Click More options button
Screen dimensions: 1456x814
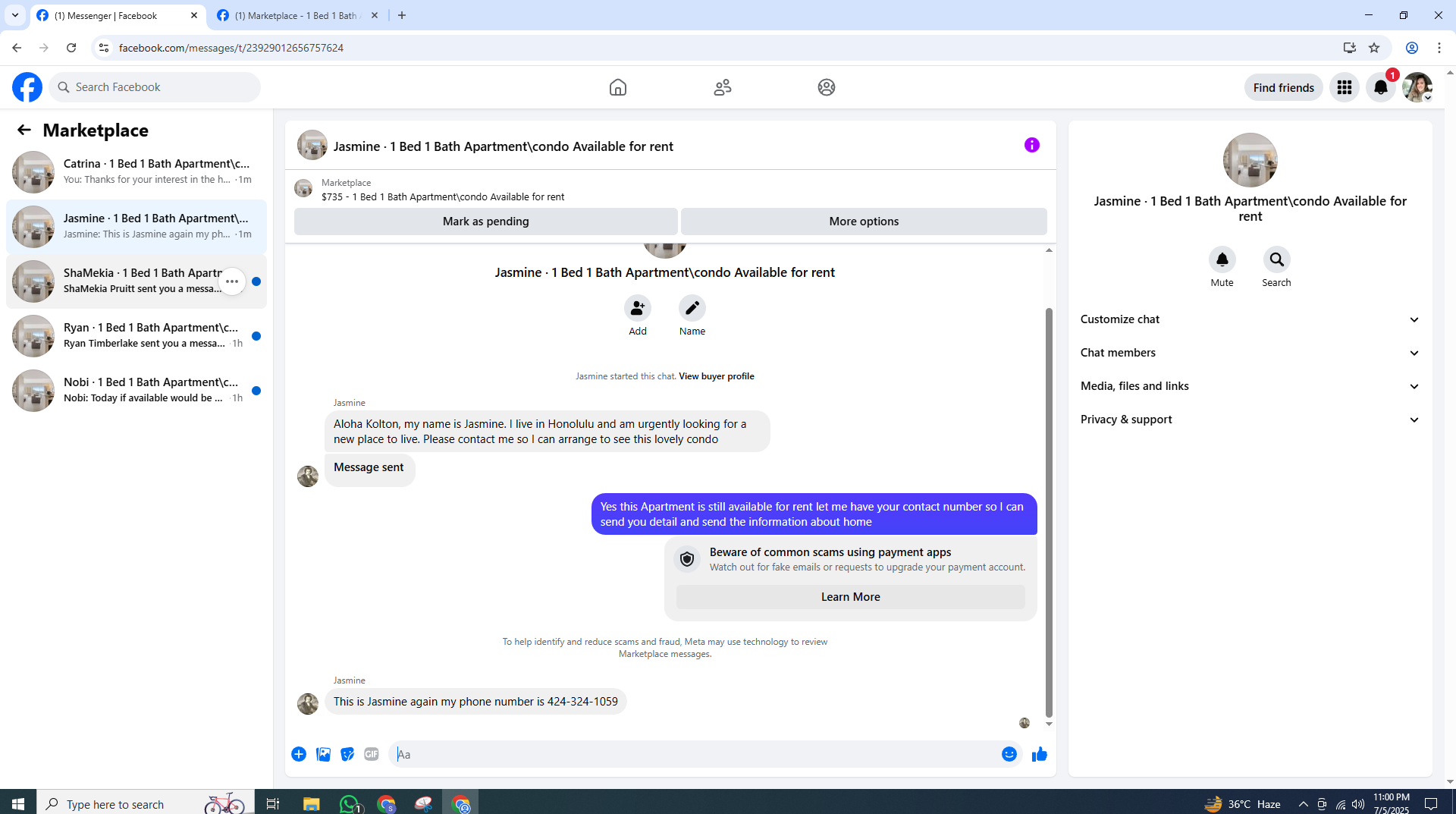click(864, 222)
